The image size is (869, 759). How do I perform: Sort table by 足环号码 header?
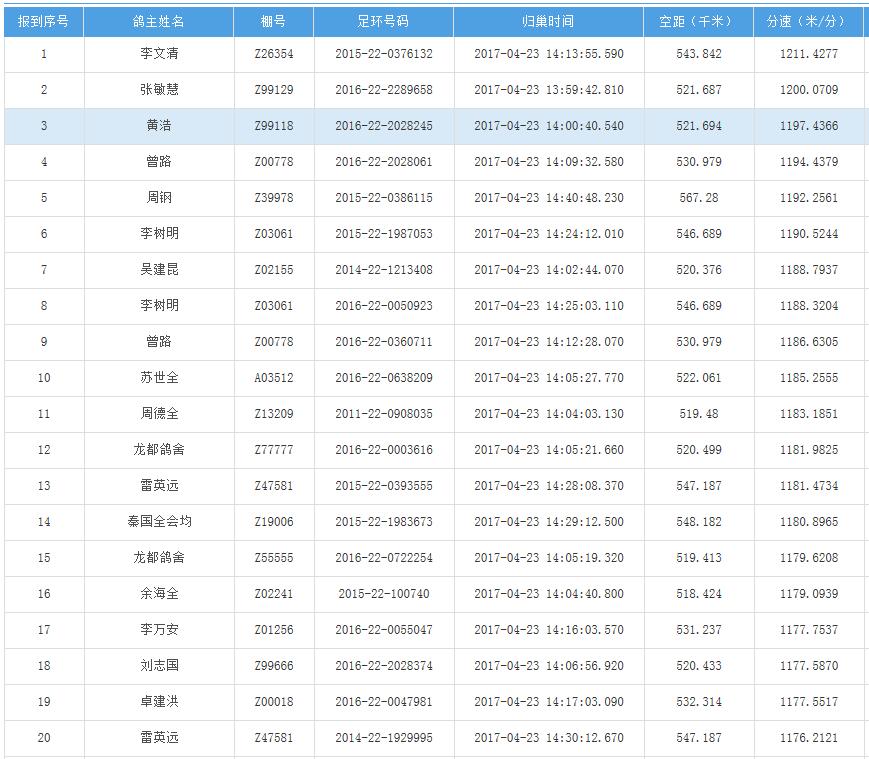click(x=383, y=21)
